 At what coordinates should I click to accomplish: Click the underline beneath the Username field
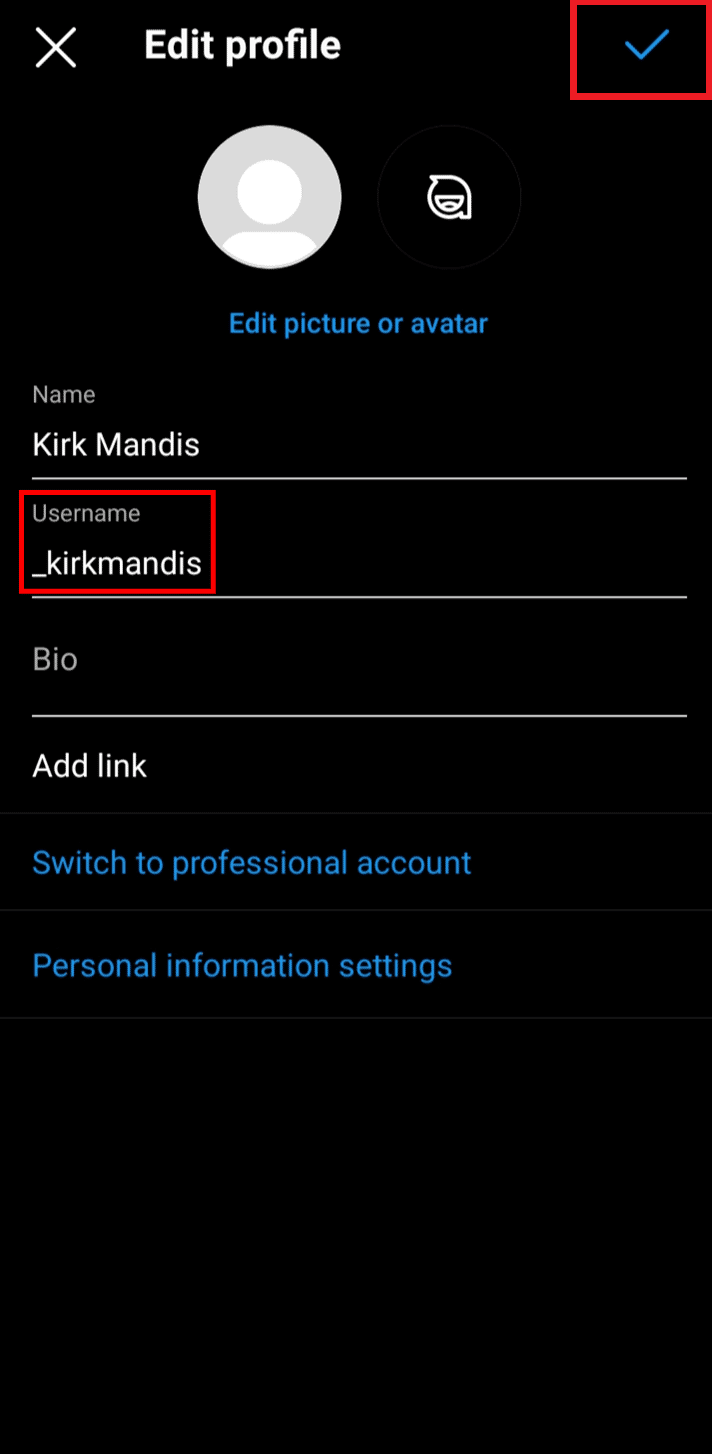[359, 597]
